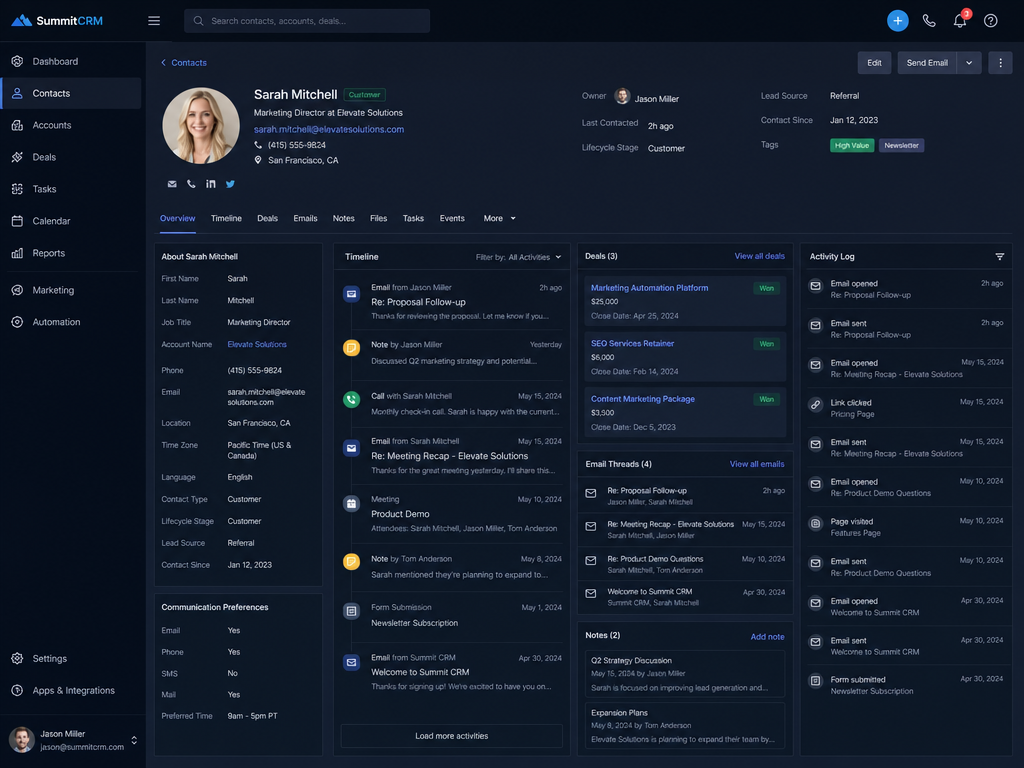This screenshot has height=768, width=1024.
Task: Open the Q2 Strategy Discussion note
Action: click(x=685, y=674)
